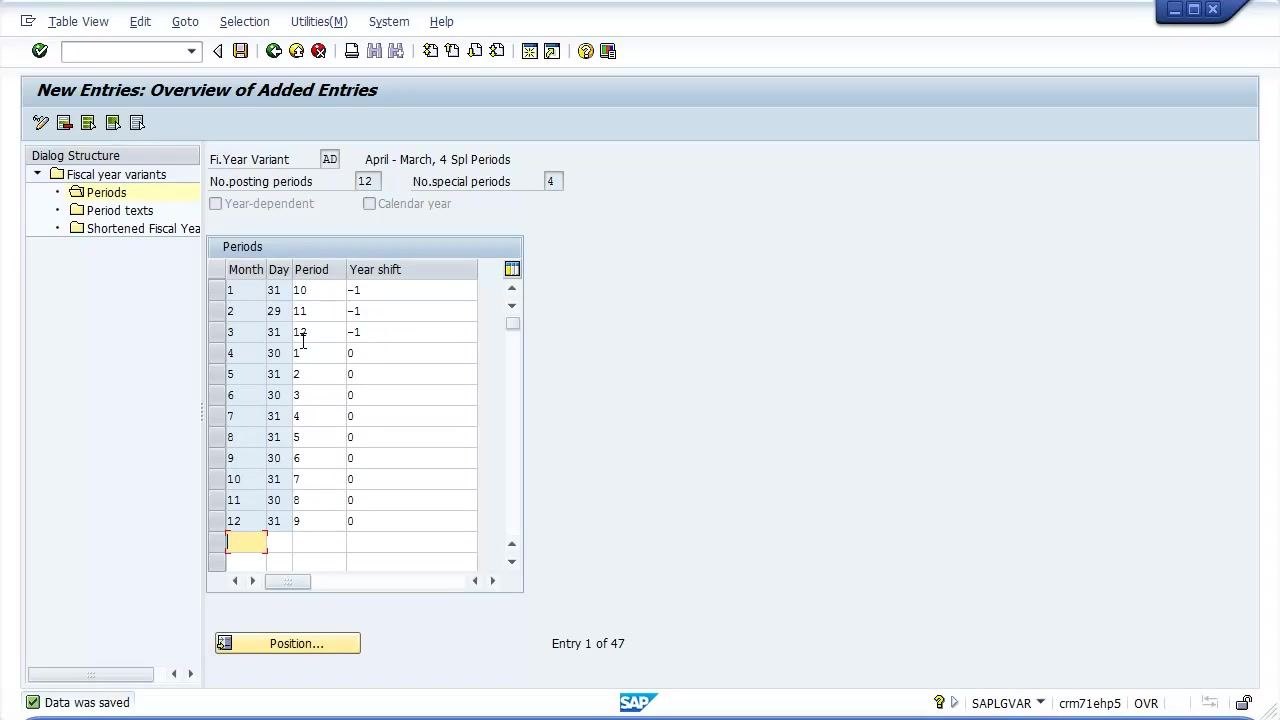This screenshot has height=720, width=1280.
Task: Go to Last page icon
Action: pos(497,51)
